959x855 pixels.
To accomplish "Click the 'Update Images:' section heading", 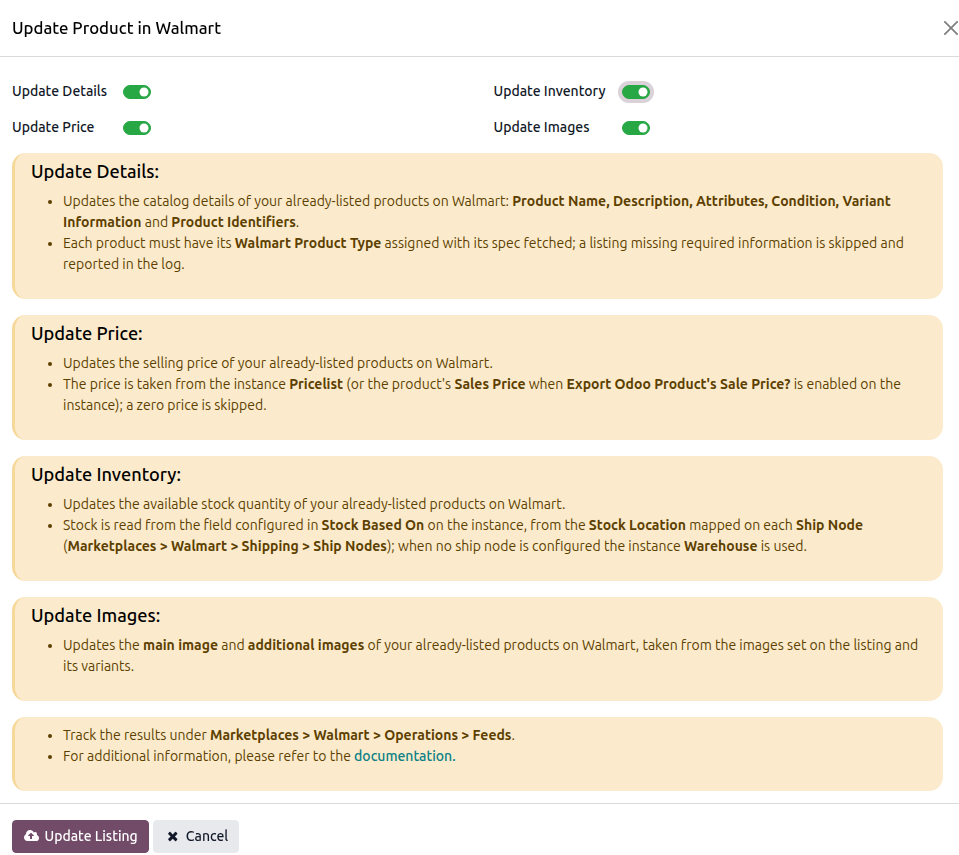I will click(x=95, y=616).
